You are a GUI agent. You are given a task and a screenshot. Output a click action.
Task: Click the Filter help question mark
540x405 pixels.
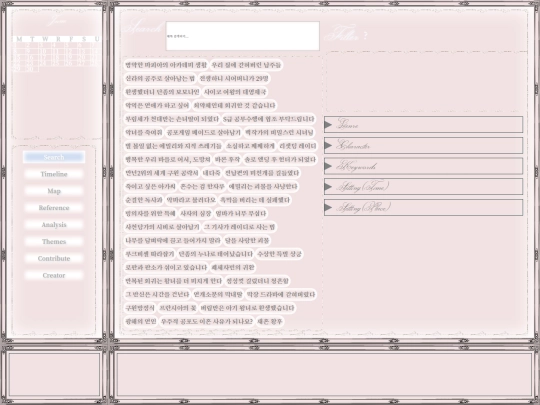pyautogui.click(x=365, y=35)
